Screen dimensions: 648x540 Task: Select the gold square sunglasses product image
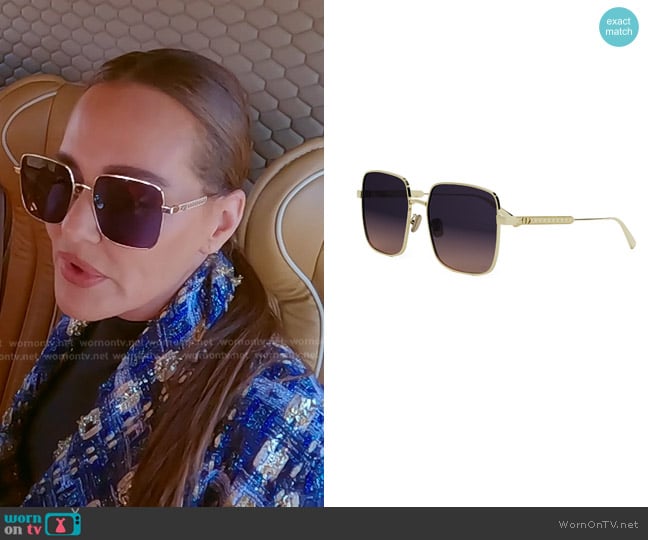coord(496,222)
